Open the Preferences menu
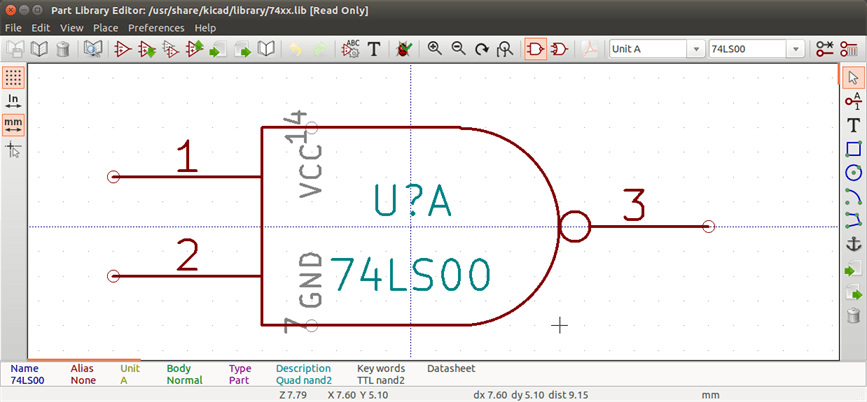Viewport: 867px width, 402px height. 156,28
